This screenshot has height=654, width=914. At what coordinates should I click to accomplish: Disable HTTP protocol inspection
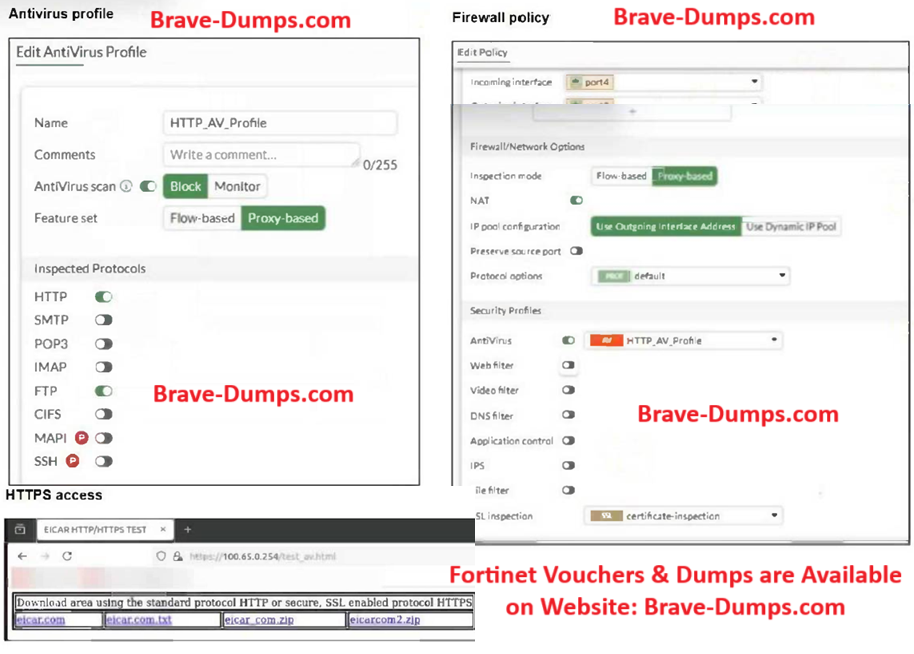tap(103, 297)
